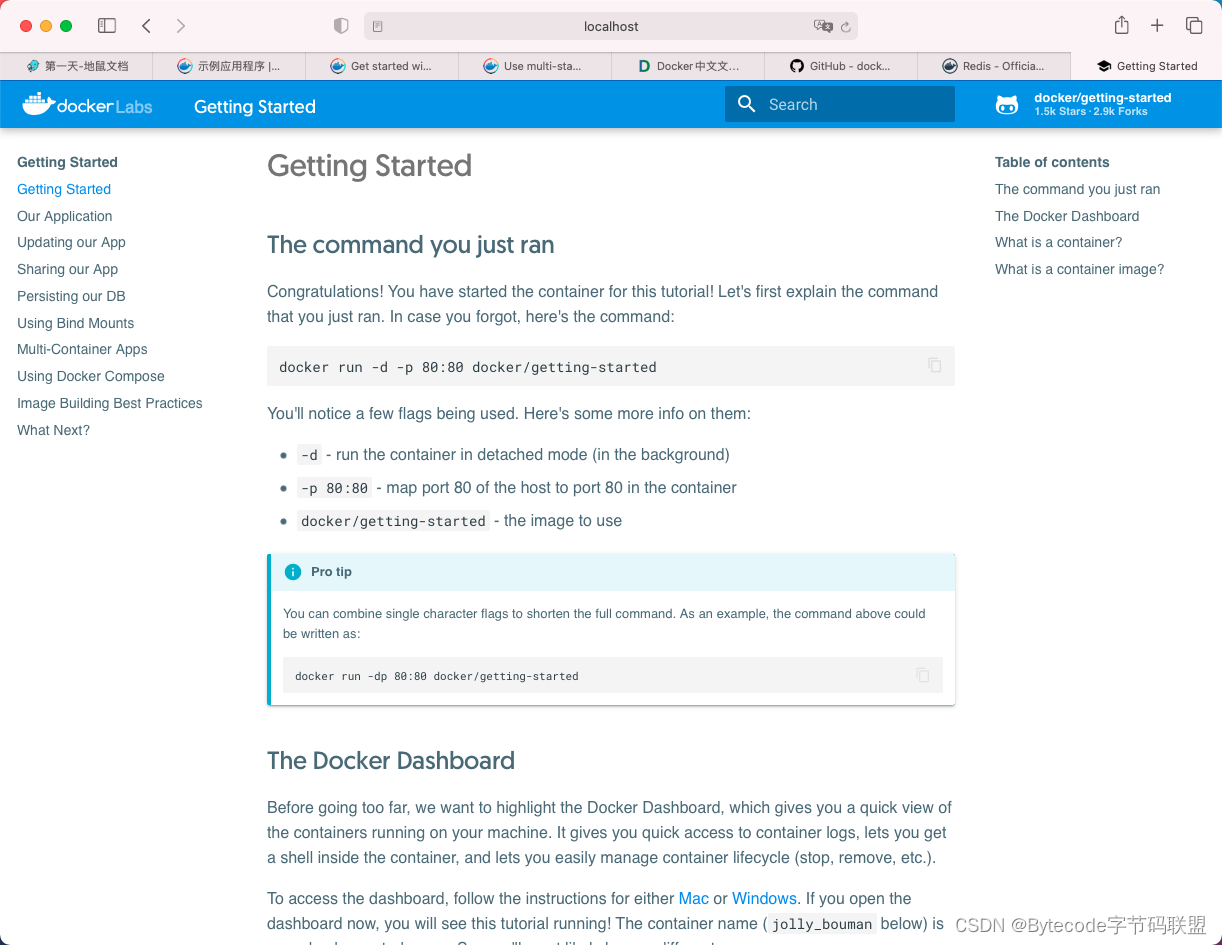The height and width of the screenshot is (945, 1222).
Task: Jump to What is a container image? in table of contents
Action: pos(1079,269)
